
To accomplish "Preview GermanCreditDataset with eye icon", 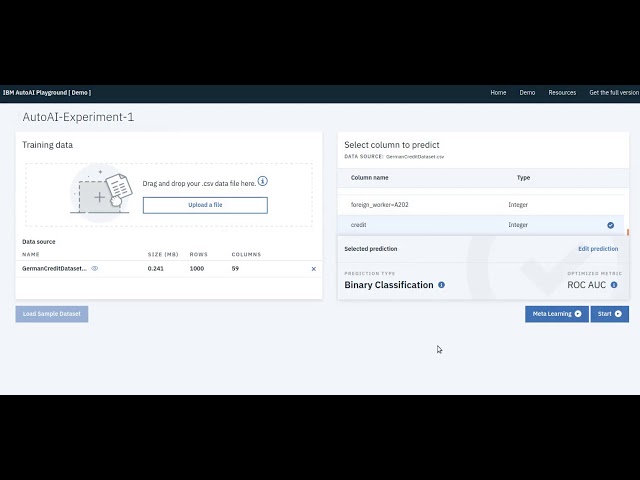I will (95, 269).
